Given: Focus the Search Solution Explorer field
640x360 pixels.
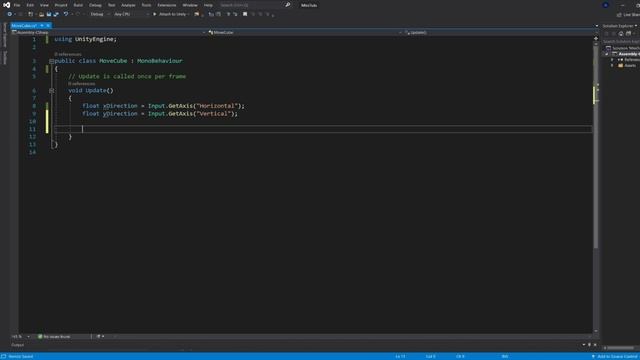Looking at the screenshot, I should (x=621, y=42).
